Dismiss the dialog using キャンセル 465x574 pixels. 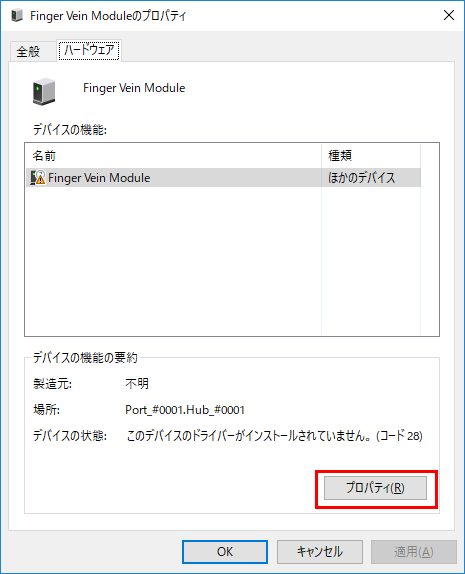click(x=320, y=552)
